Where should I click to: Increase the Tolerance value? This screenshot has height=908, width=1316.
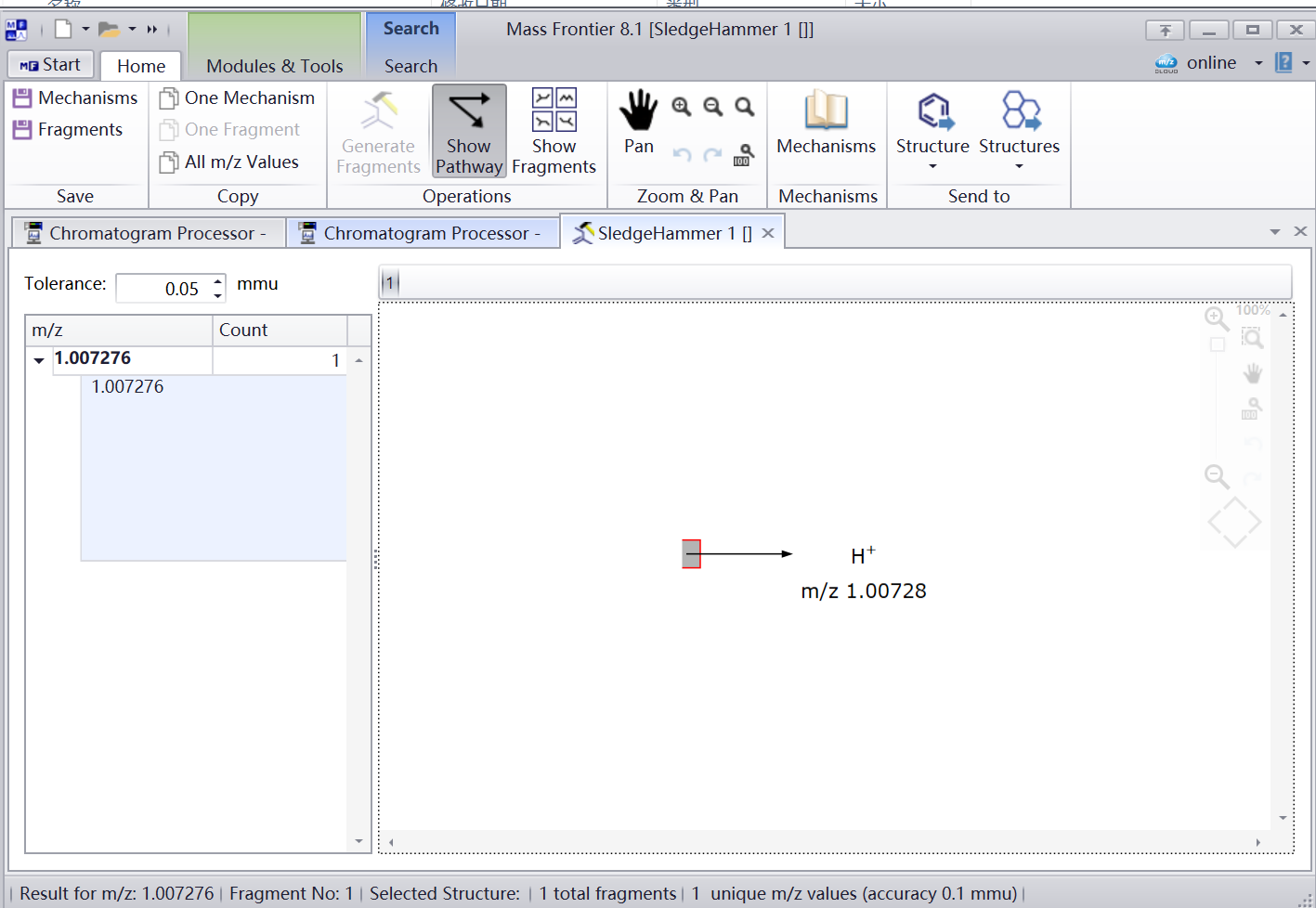click(217, 280)
